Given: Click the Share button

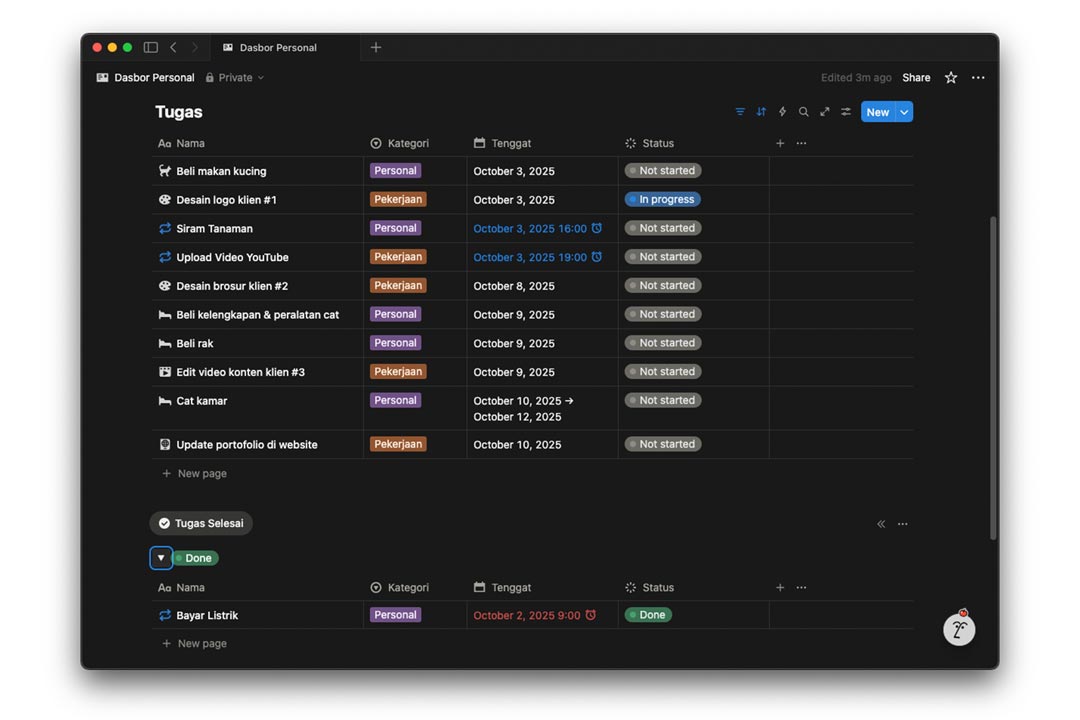Looking at the screenshot, I should coord(916,78).
